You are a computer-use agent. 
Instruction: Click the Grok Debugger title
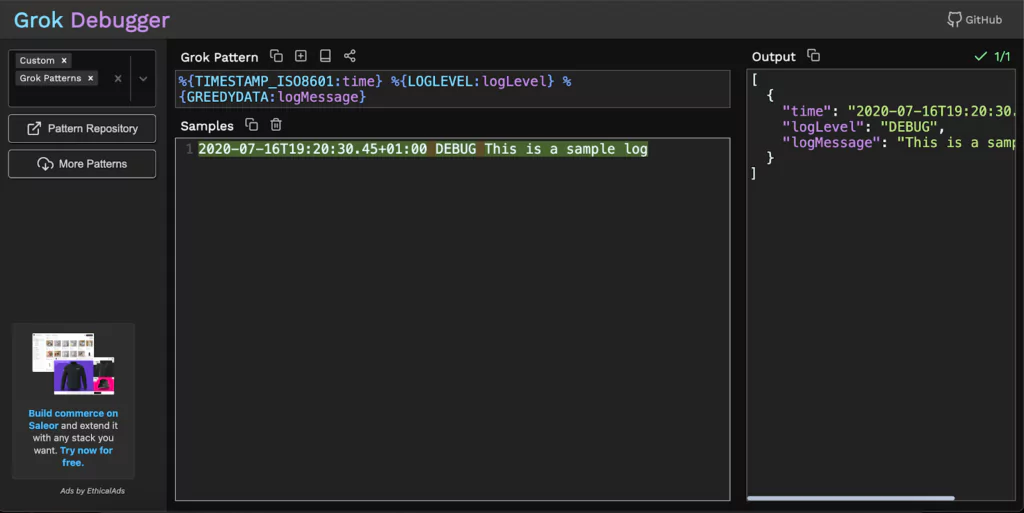92,20
